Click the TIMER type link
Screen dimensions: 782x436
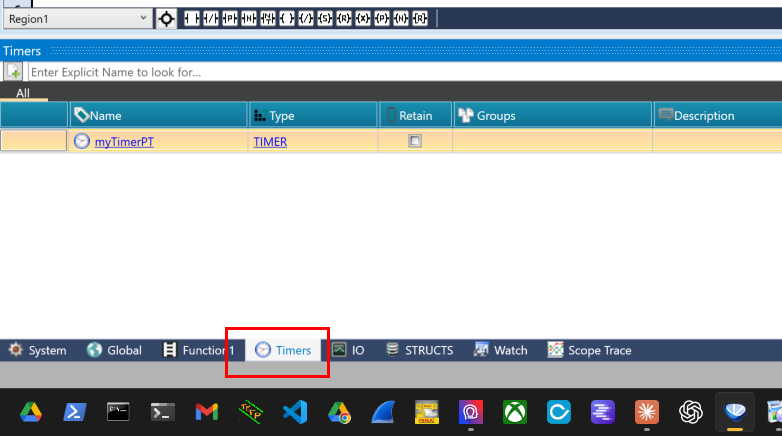click(x=270, y=142)
